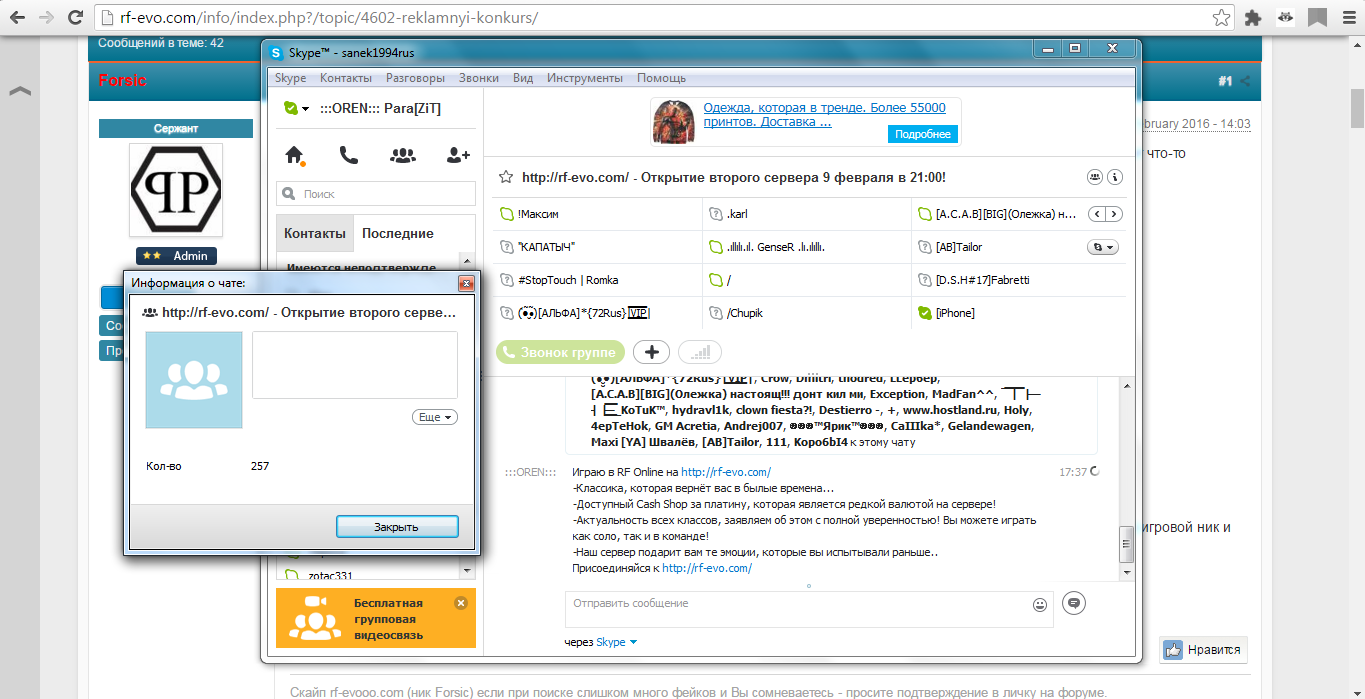The height and width of the screenshot is (699, 1365).
Task: Show previous participants with the left arrow
Action: click(1095, 214)
